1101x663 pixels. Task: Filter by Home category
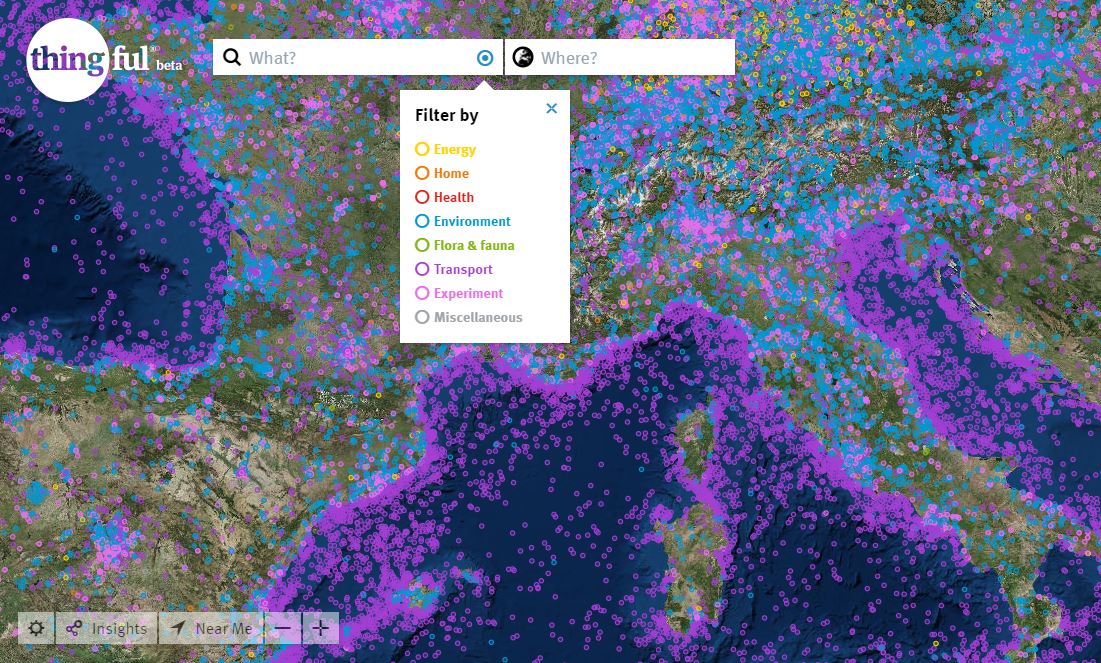coord(451,173)
